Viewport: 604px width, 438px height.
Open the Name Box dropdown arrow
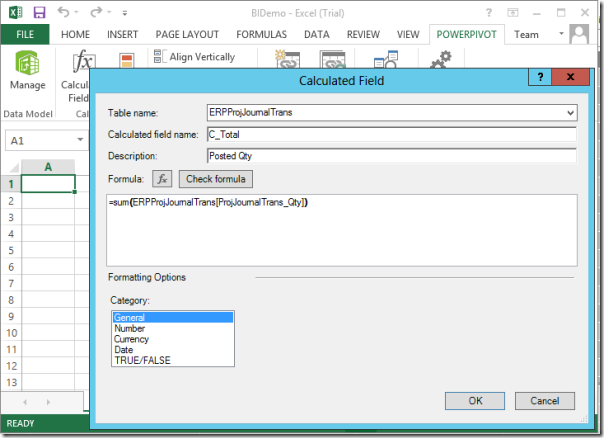80,142
